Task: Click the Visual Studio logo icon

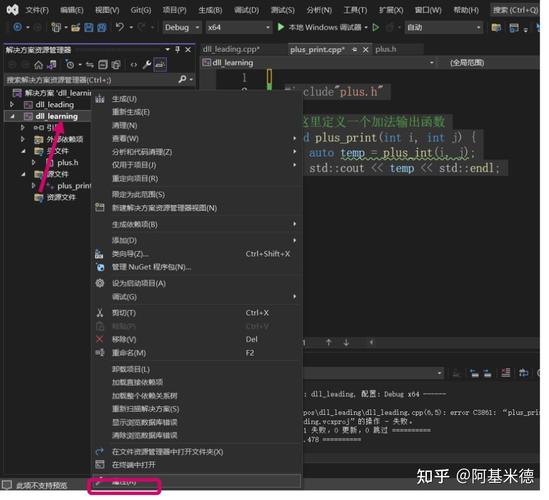Action: click(x=13, y=9)
